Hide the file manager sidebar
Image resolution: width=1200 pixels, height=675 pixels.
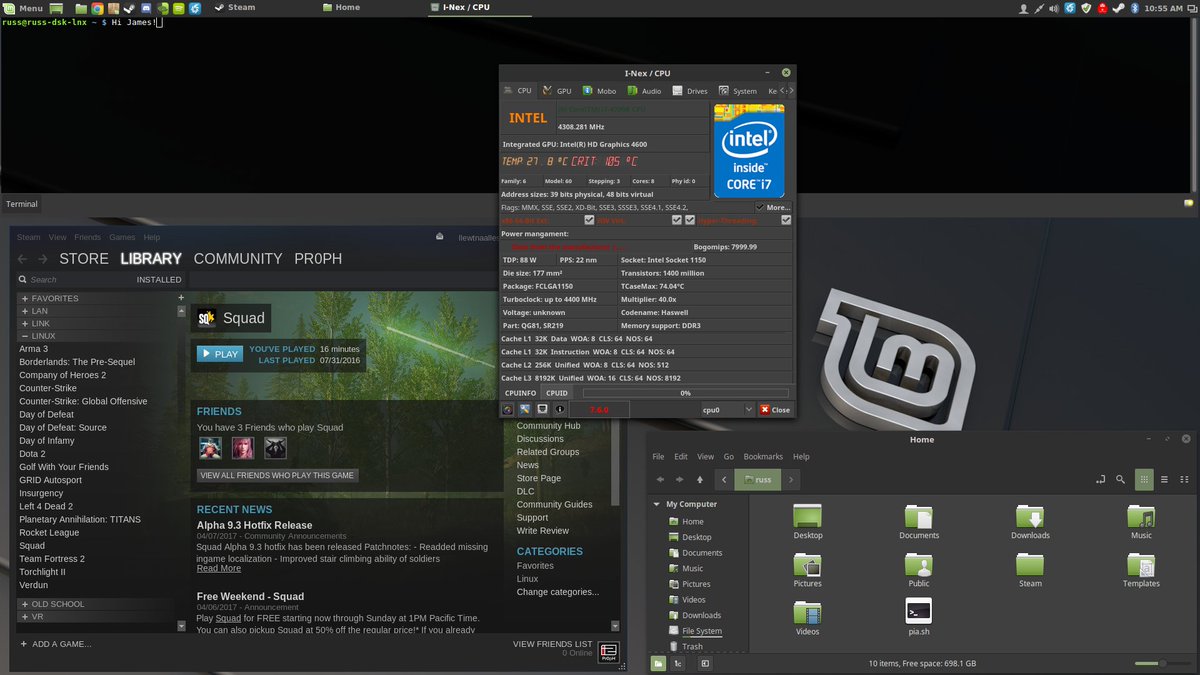[705, 663]
